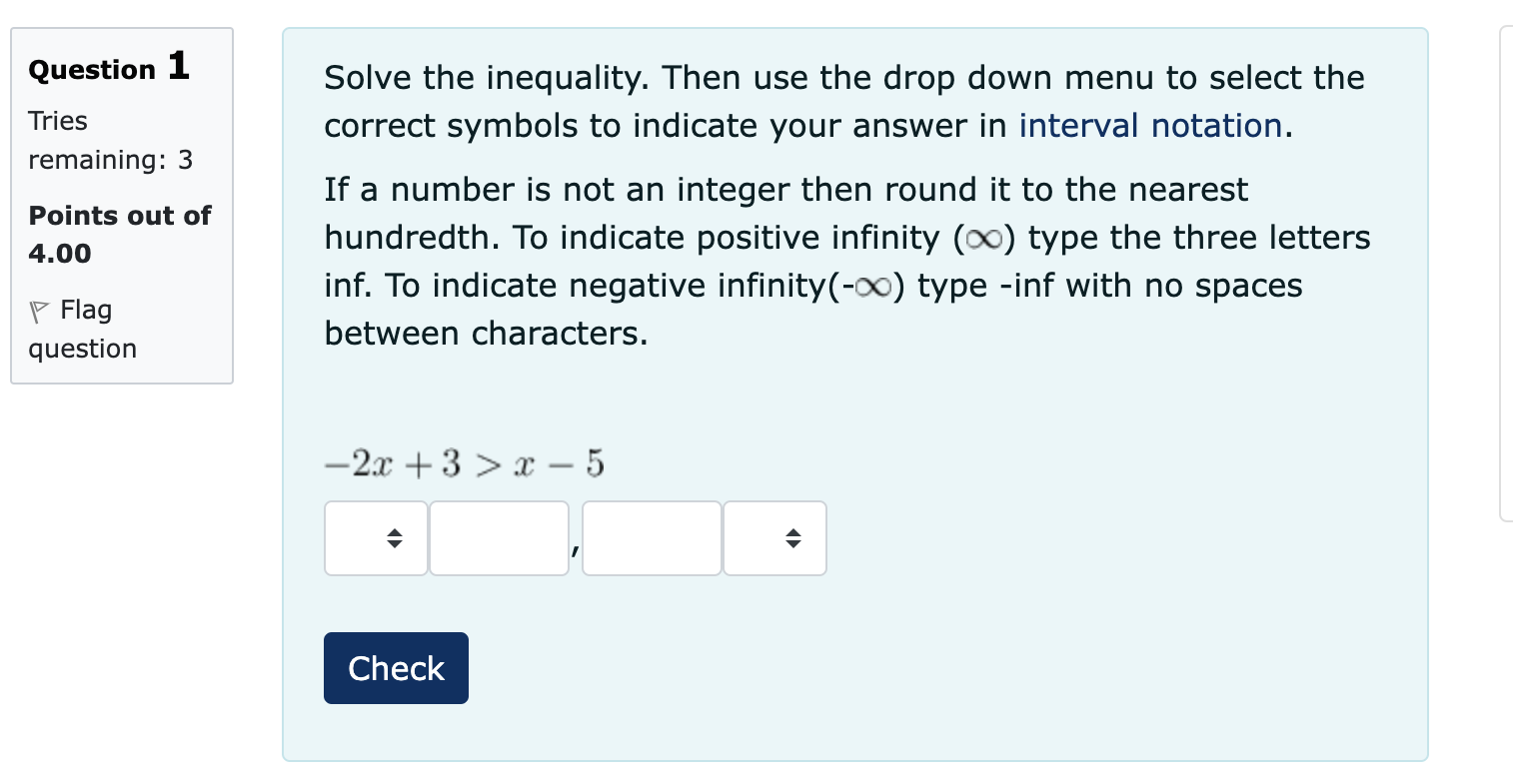Open the interval notation link
Screen dimensions: 1513x784
(1150, 126)
